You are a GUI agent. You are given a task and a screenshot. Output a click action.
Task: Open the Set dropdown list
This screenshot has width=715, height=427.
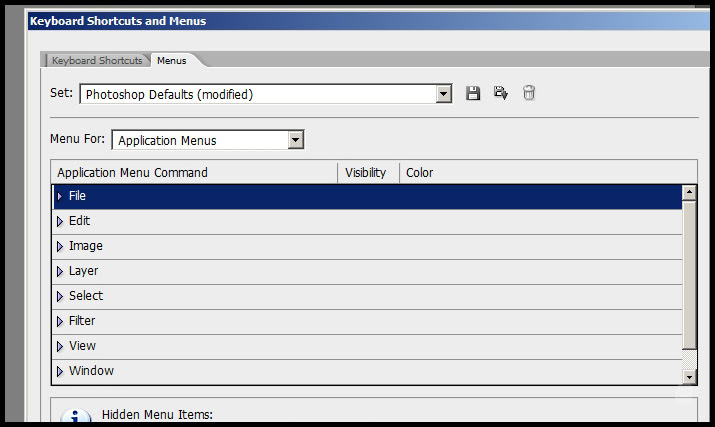coord(443,94)
